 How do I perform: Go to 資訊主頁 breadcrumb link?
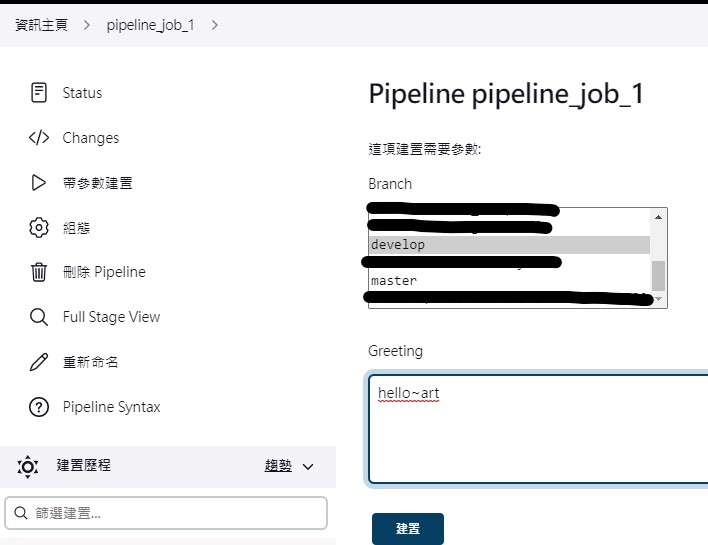pyautogui.click(x=42, y=25)
